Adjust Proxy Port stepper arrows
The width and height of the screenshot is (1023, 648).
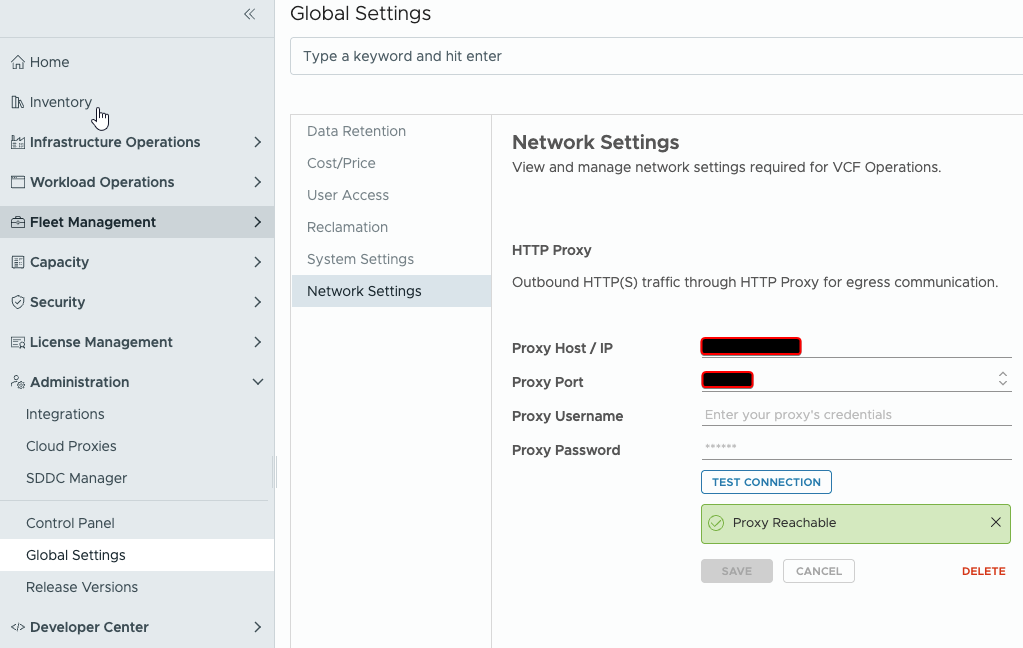(x=1003, y=378)
